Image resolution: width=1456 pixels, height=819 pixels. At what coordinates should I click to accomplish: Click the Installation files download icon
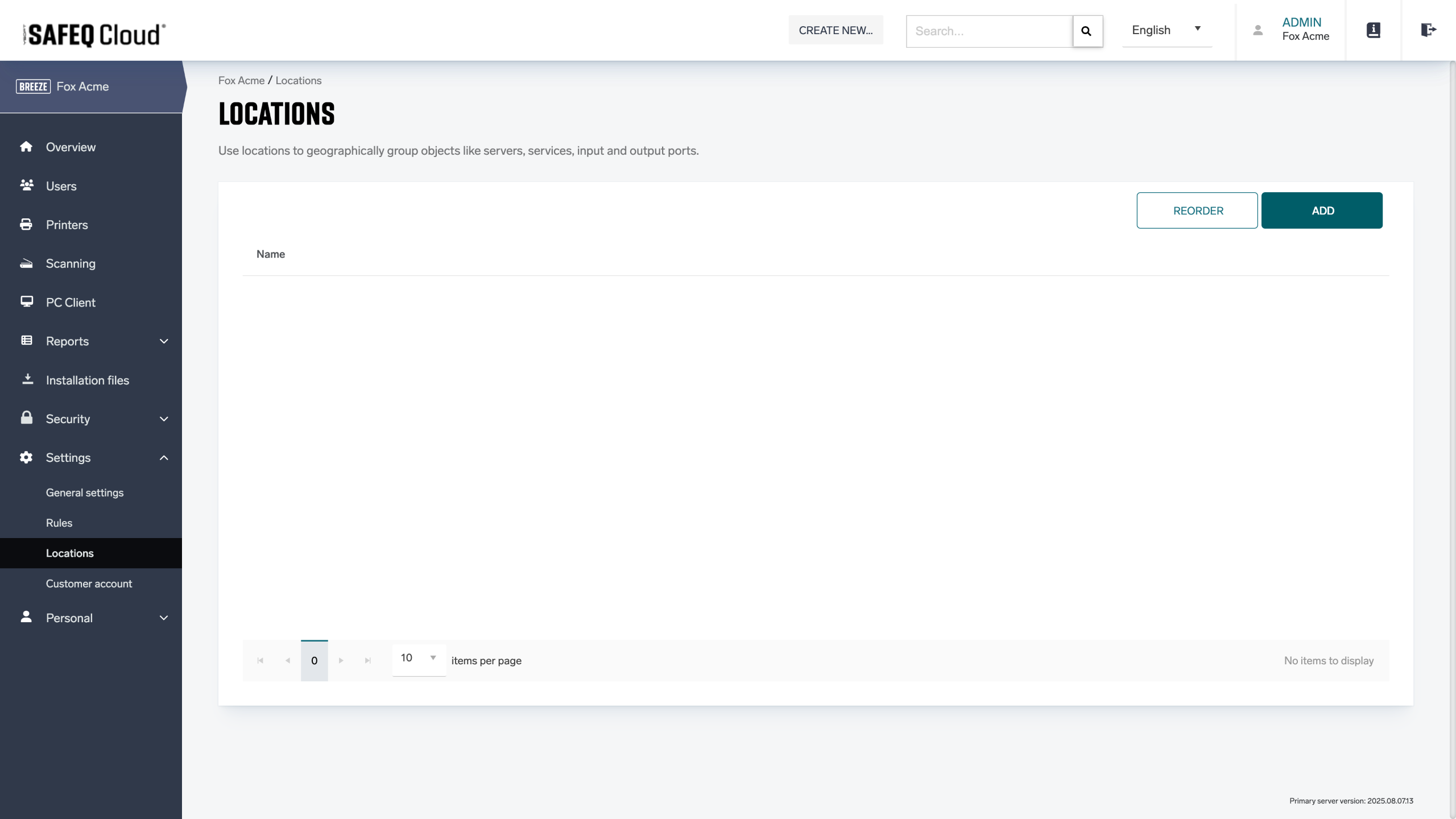pos(27,379)
